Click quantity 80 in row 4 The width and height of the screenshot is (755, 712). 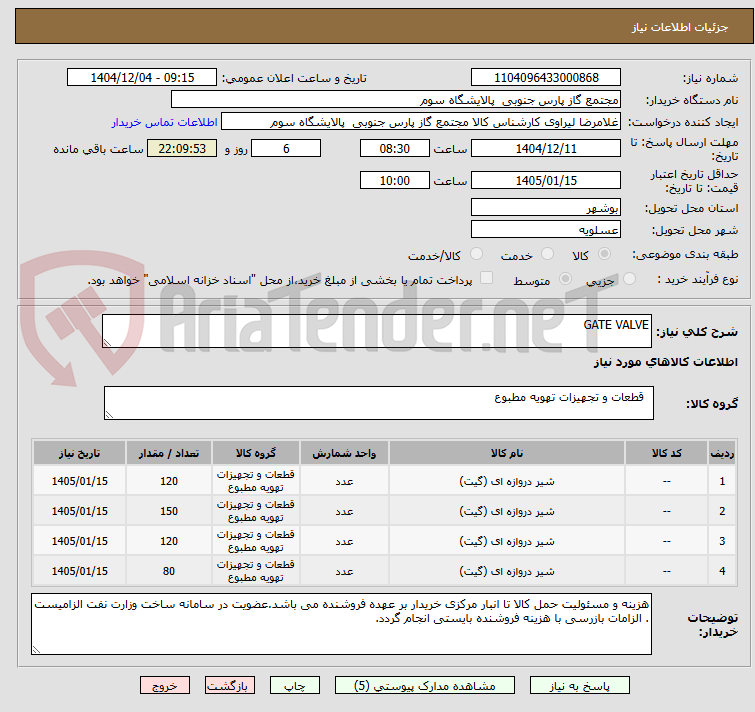click(169, 571)
